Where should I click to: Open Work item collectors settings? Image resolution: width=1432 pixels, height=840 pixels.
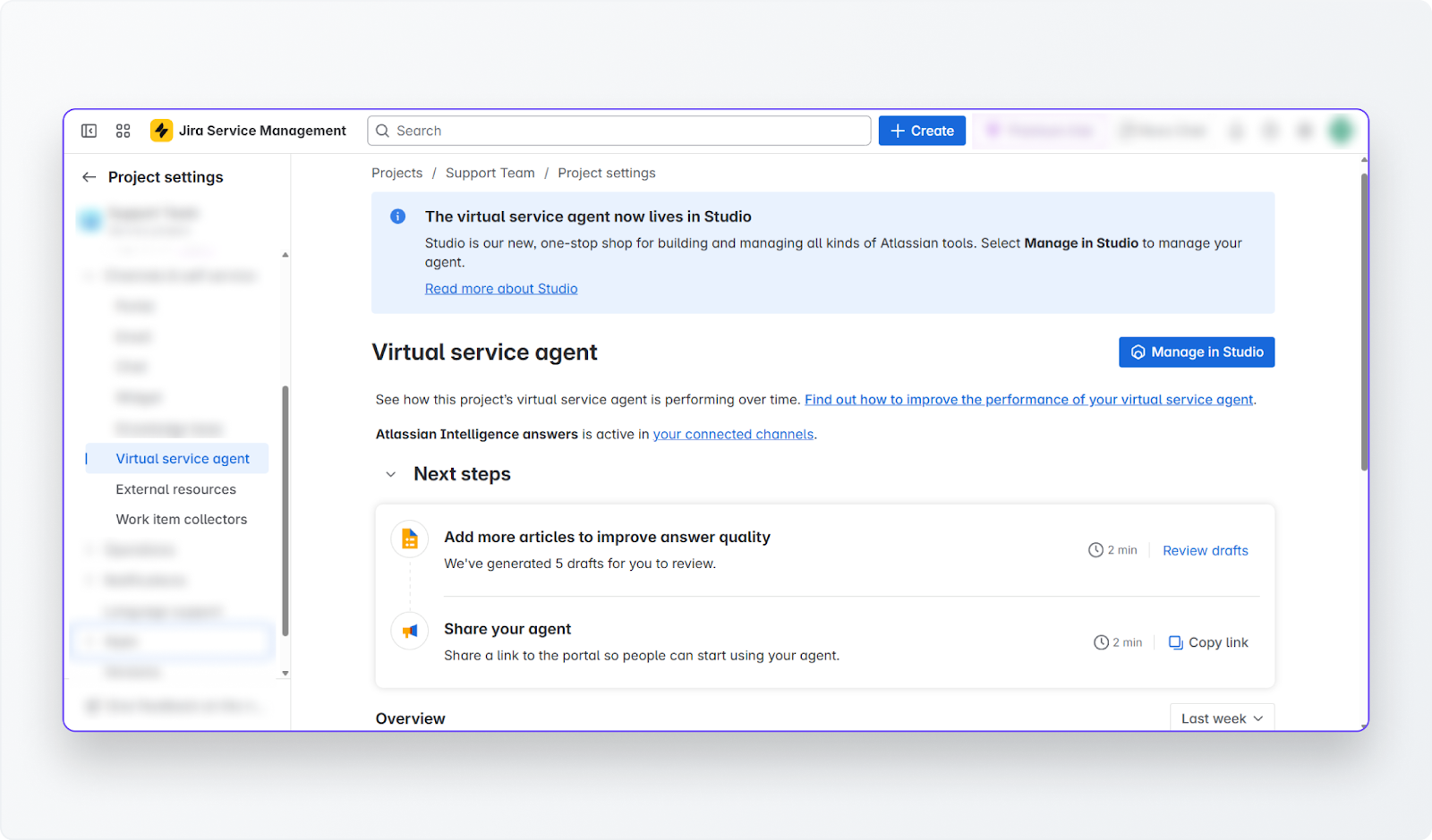coord(181,519)
